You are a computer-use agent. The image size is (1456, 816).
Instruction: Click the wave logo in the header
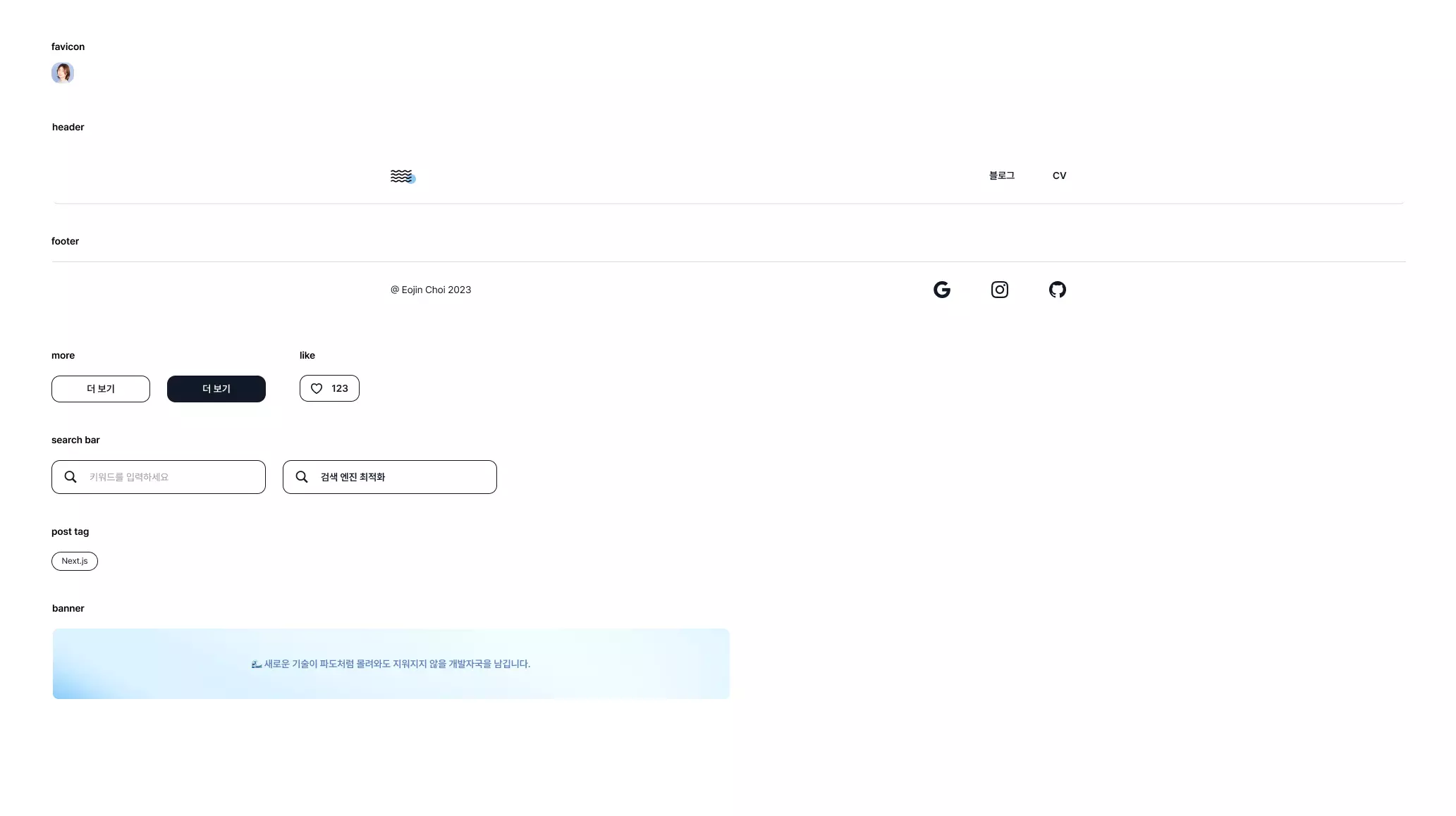403,176
